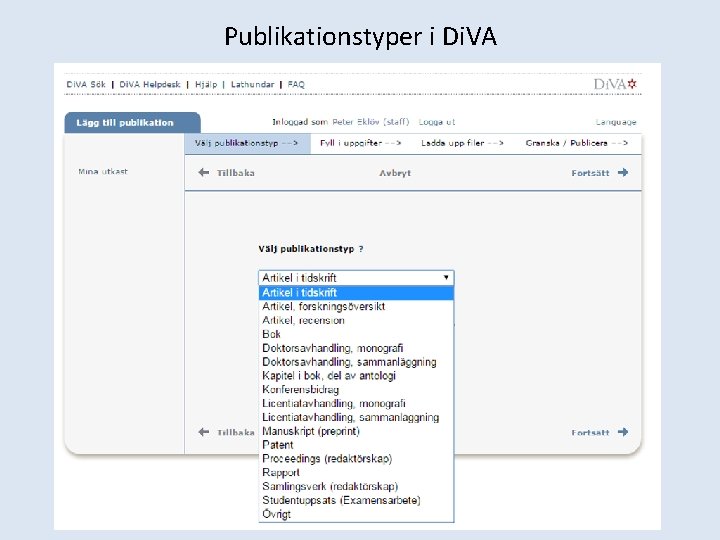This screenshot has height=540, width=720.
Task: Select 'Kapitel i bok, del av antologi'
Action: click(x=356, y=376)
